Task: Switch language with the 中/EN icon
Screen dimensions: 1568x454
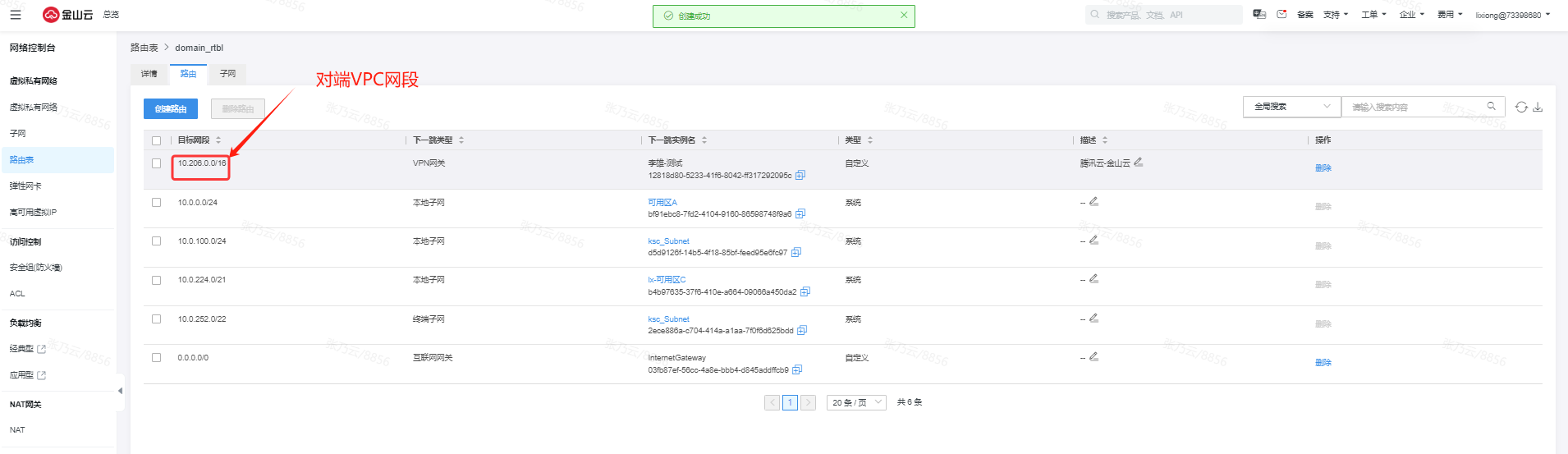Action: click(1259, 15)
